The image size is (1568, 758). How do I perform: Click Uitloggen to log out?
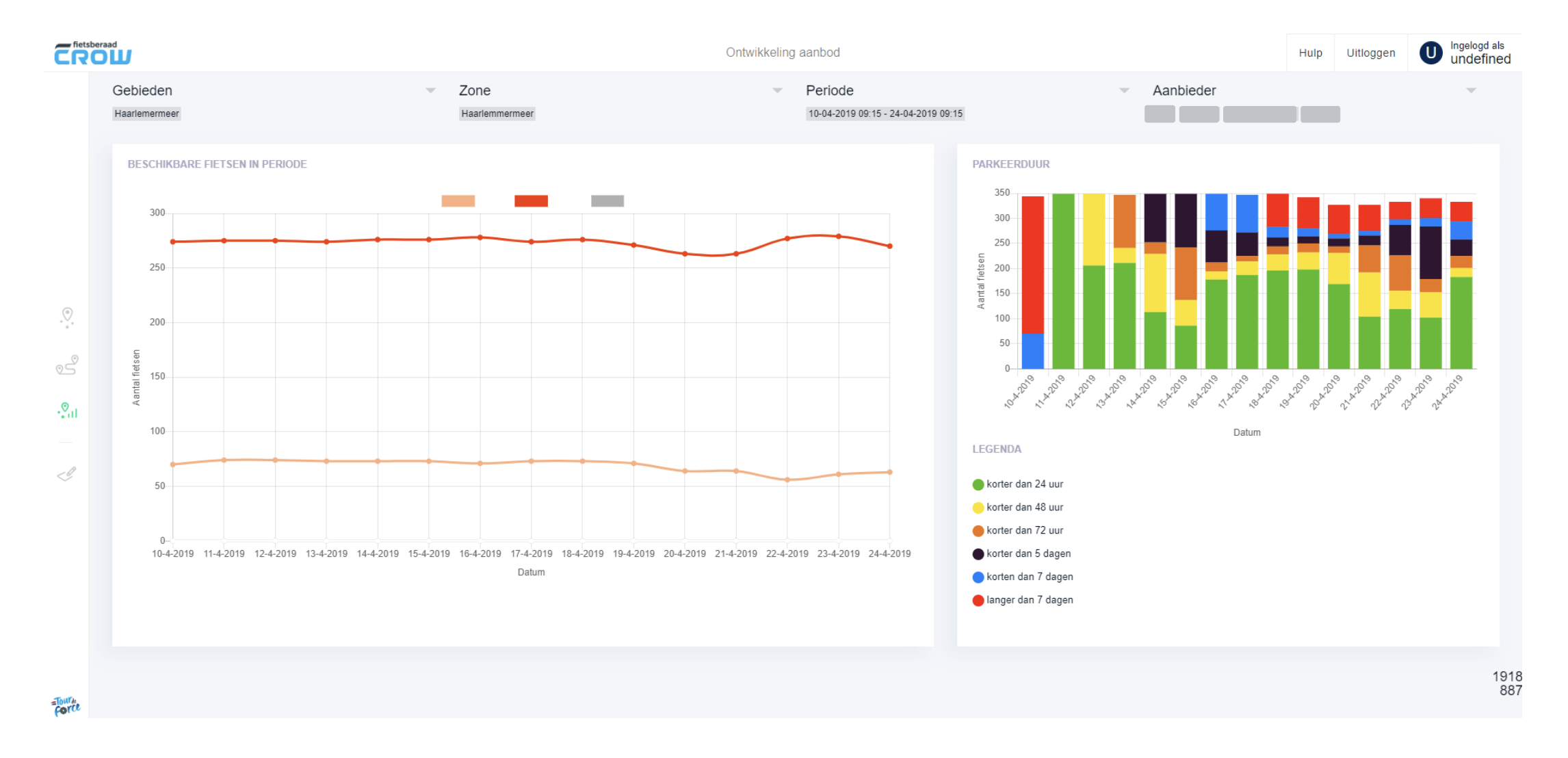pos(1370,53)
